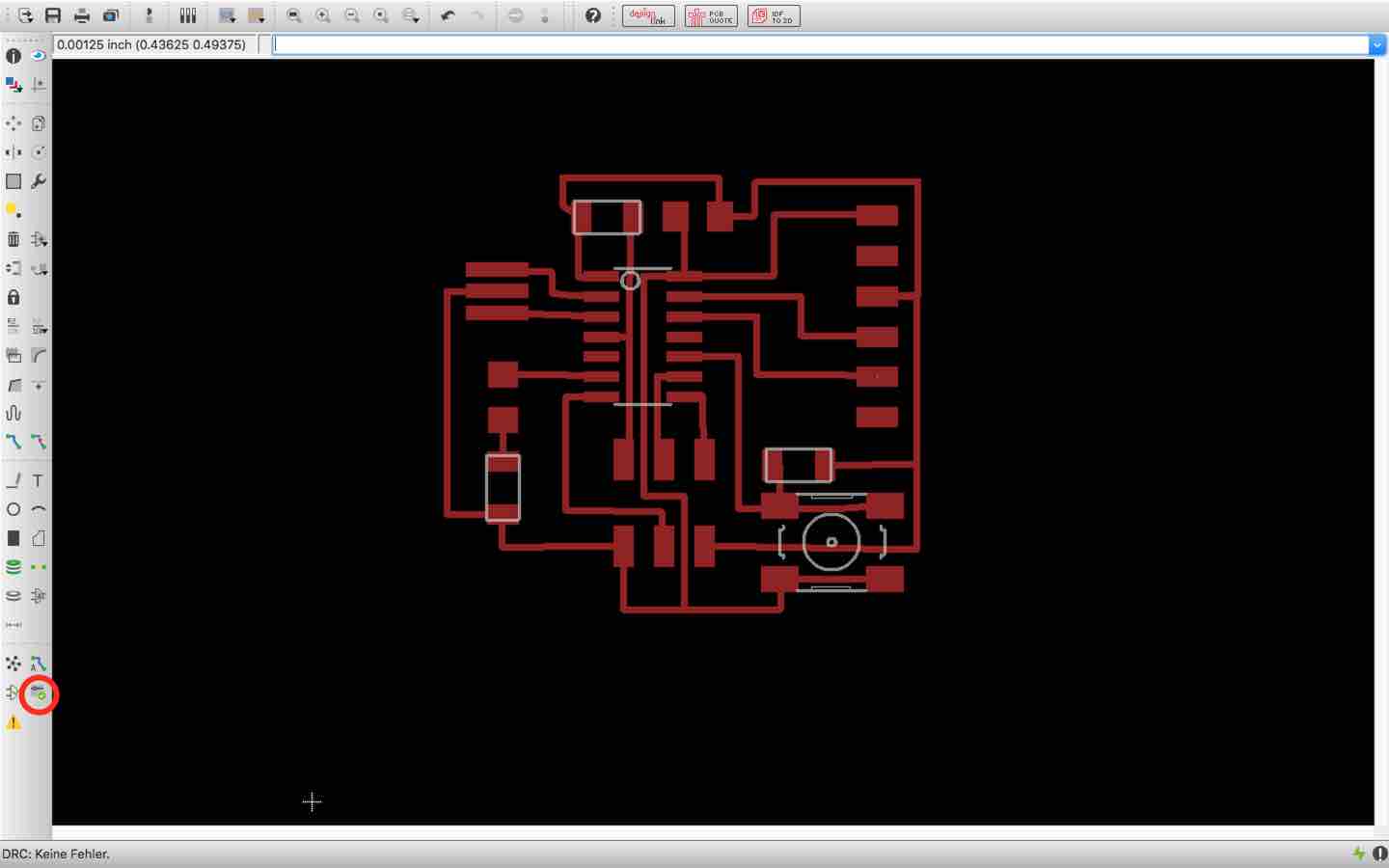Viewport: 1389px width, 868px height.
Task: Switch to schematic with the board/schematic icon
Action: (x=149, y=15)
